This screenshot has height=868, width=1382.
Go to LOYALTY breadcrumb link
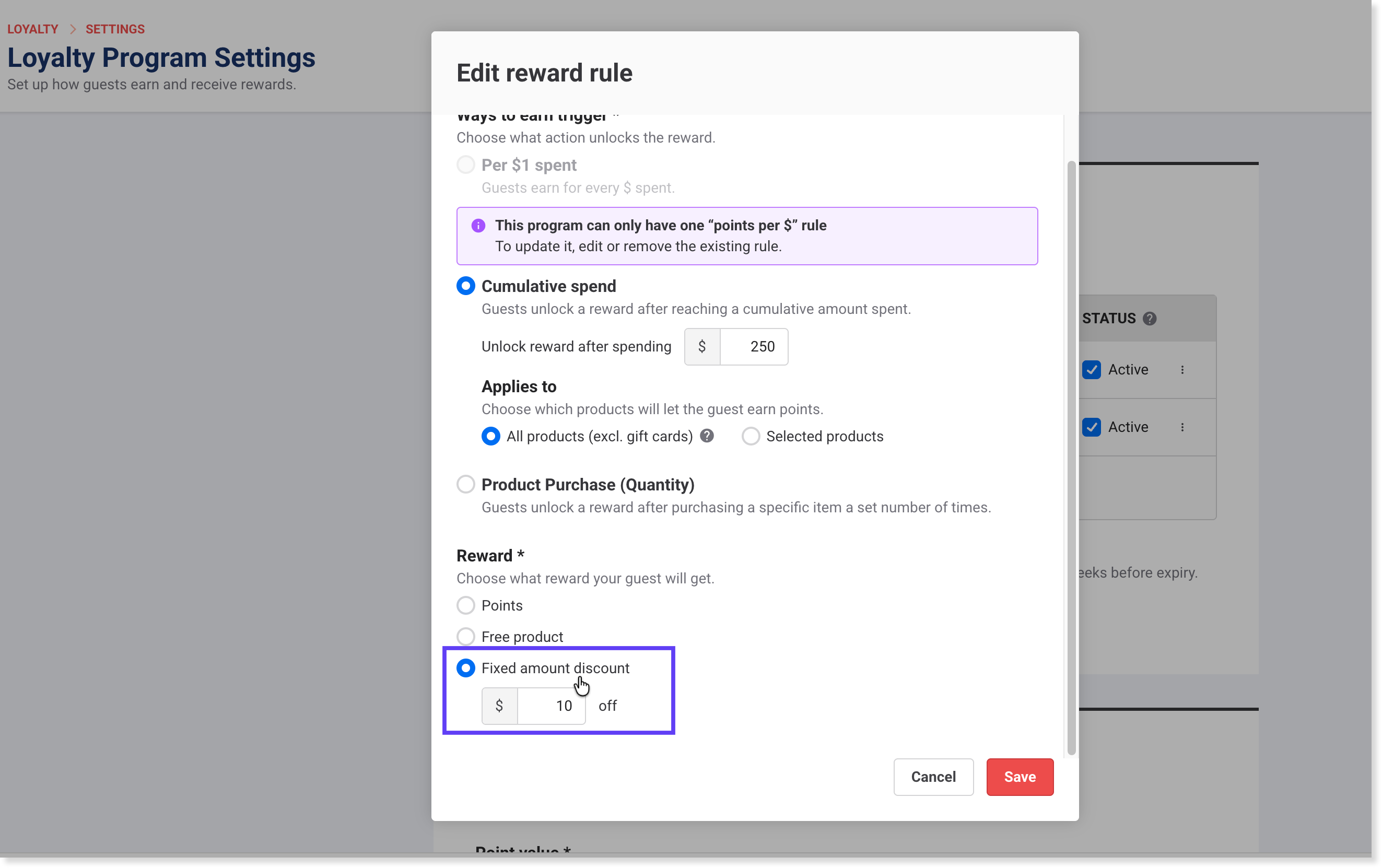point(33,29)
